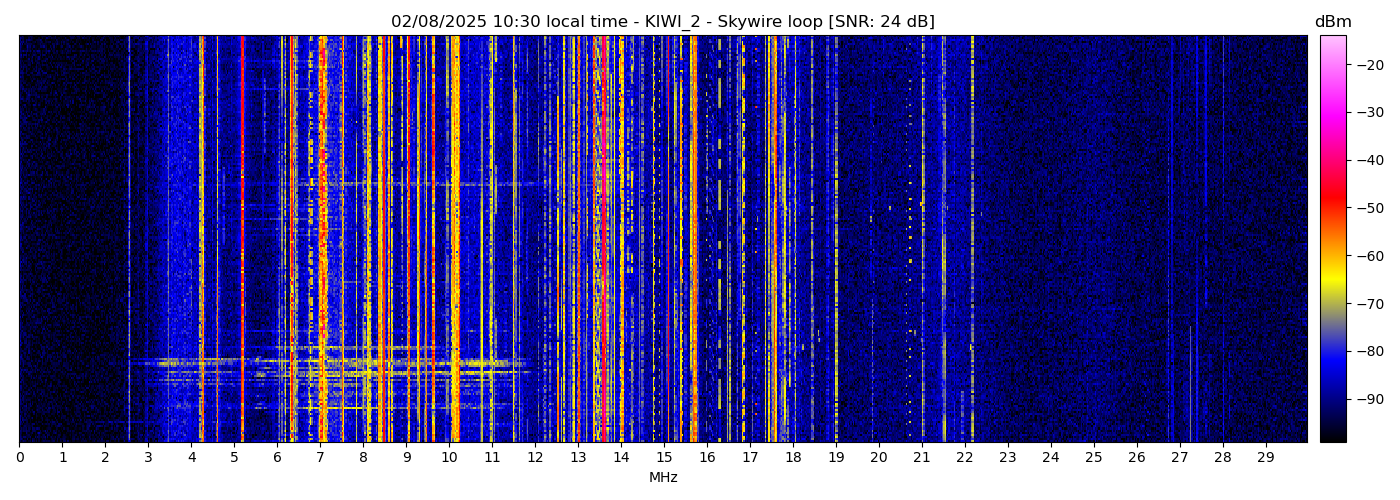Click the MHz x-axis label
1400x500 pixels.
click(663, 478)
